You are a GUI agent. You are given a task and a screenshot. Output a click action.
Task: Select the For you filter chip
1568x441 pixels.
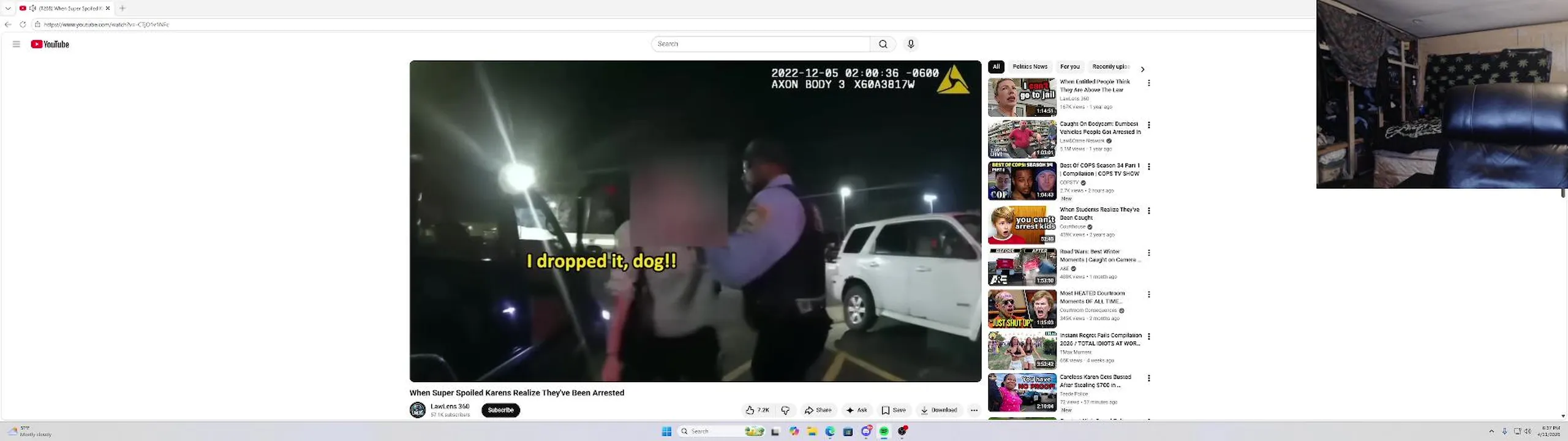pyautogui.click(x=1070, y=67)
